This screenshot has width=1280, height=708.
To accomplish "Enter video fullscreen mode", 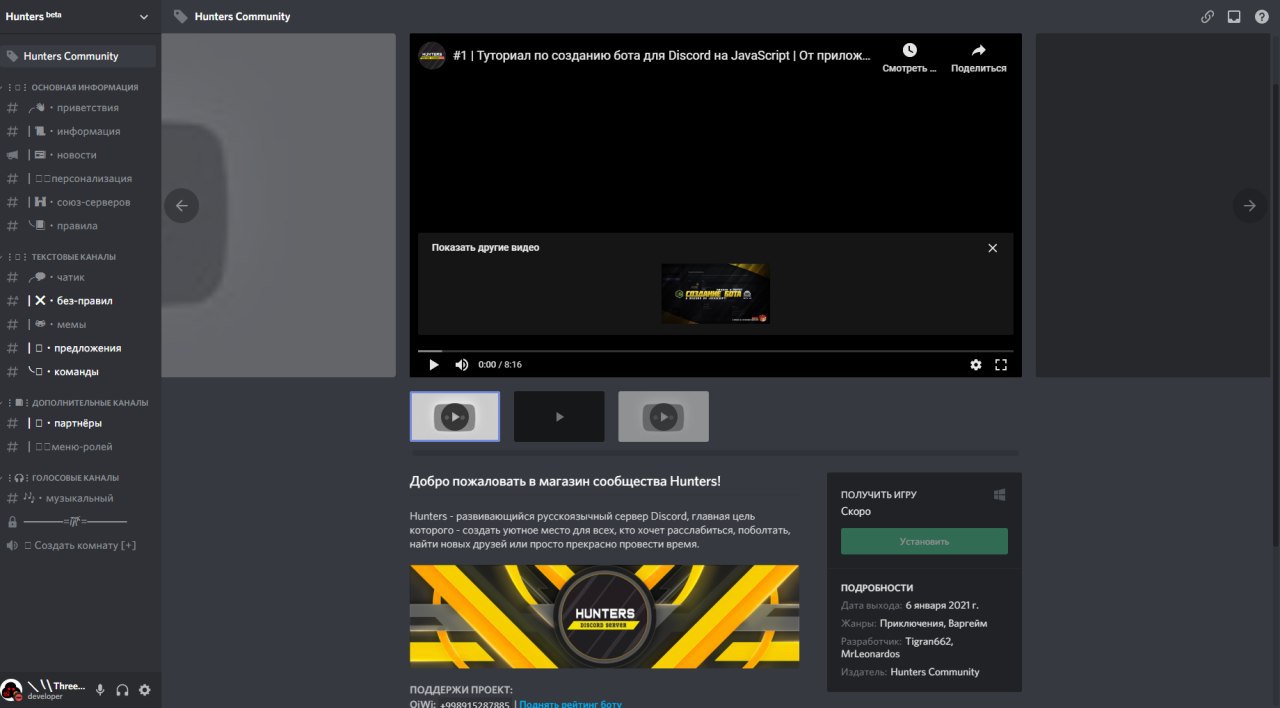I will (1001, 365).
